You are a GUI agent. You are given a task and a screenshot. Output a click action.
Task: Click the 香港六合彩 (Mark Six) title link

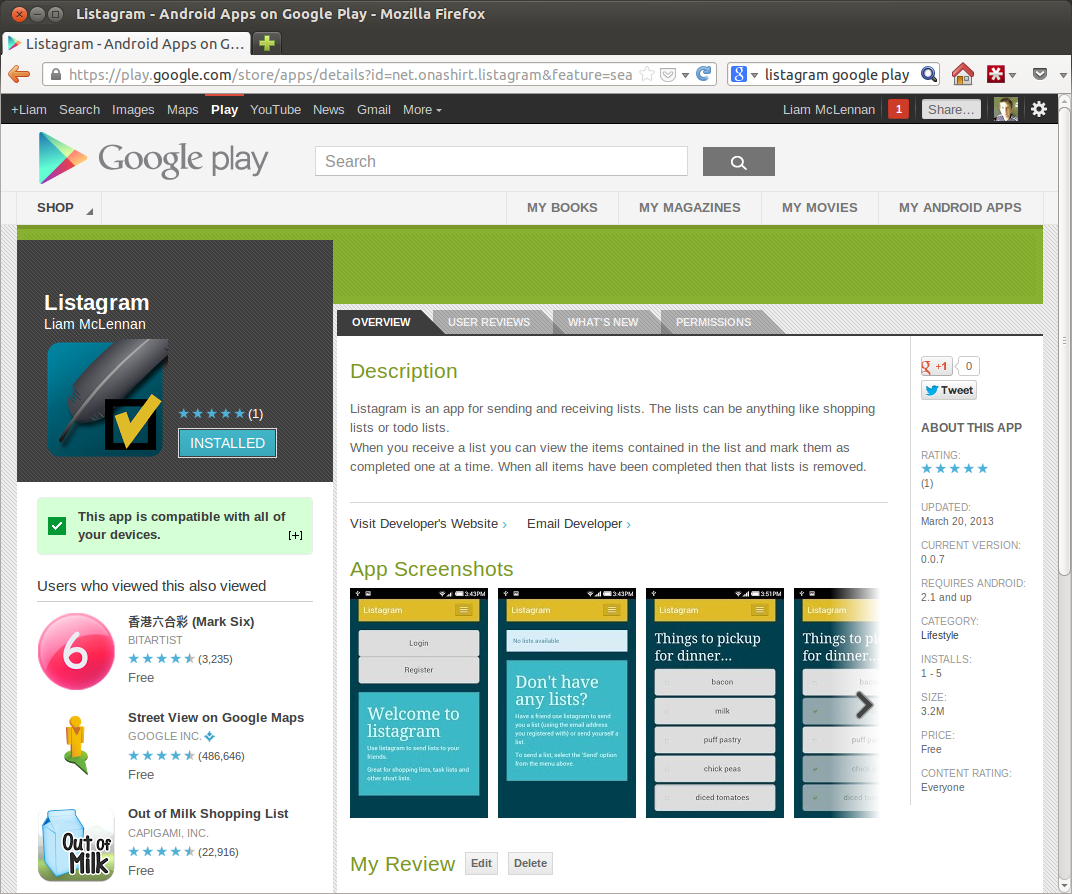[191, 621]
